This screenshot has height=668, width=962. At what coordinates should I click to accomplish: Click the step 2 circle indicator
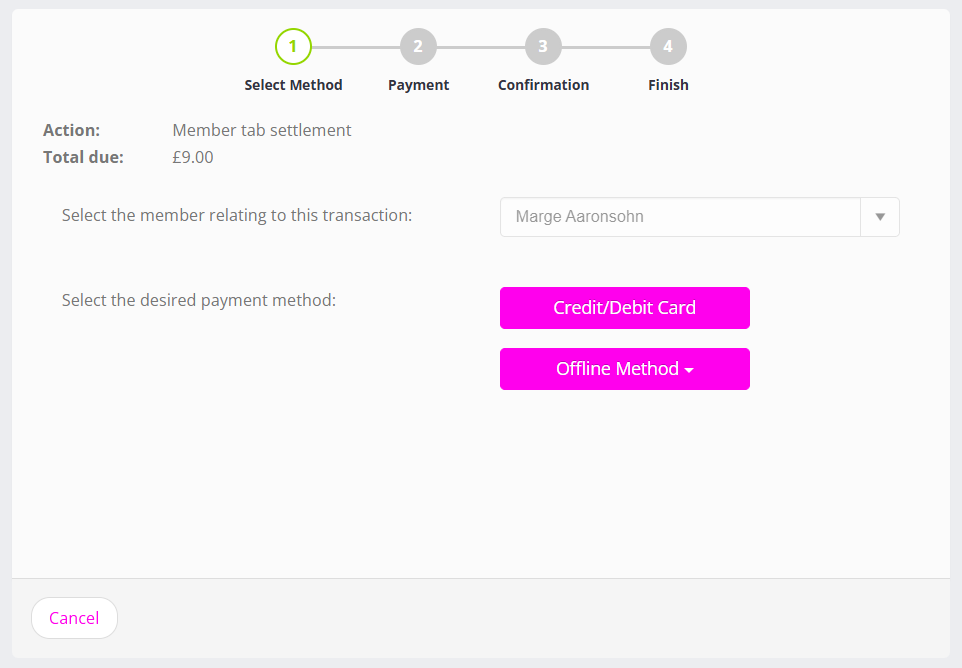click(418, 46)
